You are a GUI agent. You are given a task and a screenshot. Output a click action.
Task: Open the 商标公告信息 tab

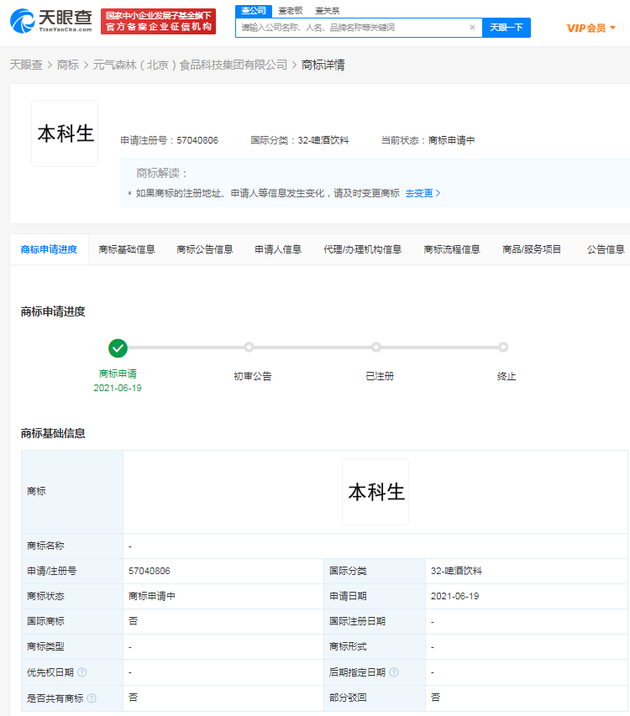pyautogui.click(x=205, y=249)
